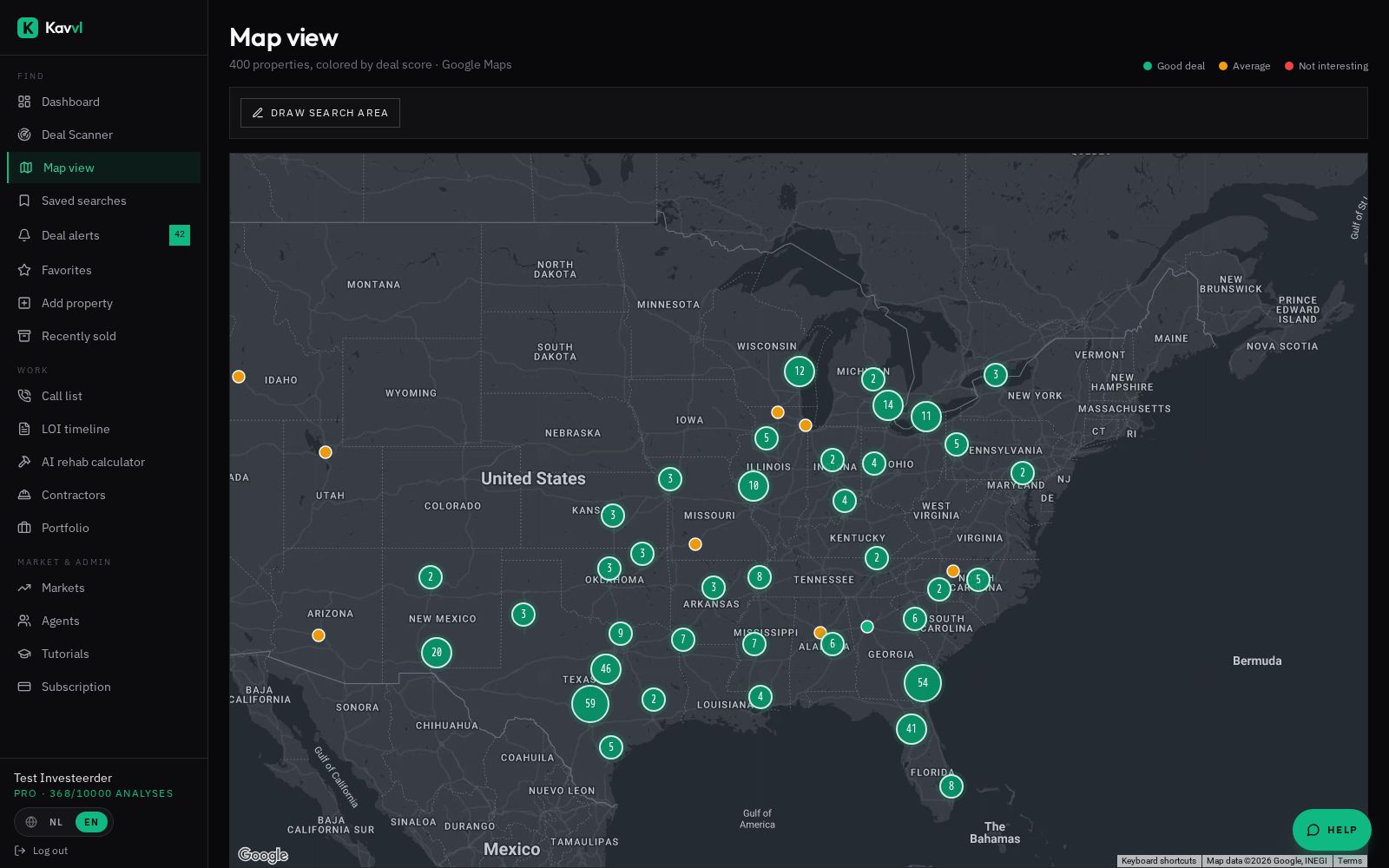
Task: Click Log out link
Action: coord(42,851)
